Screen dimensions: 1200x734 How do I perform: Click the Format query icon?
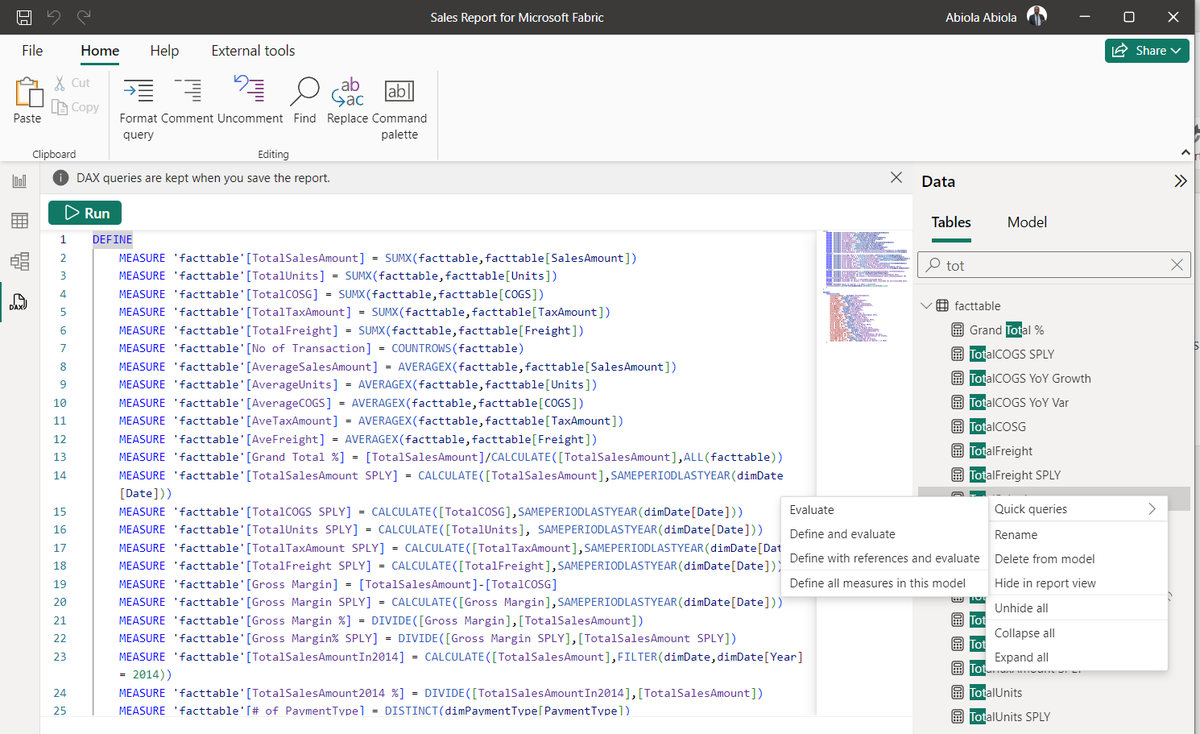coord(138,92)
